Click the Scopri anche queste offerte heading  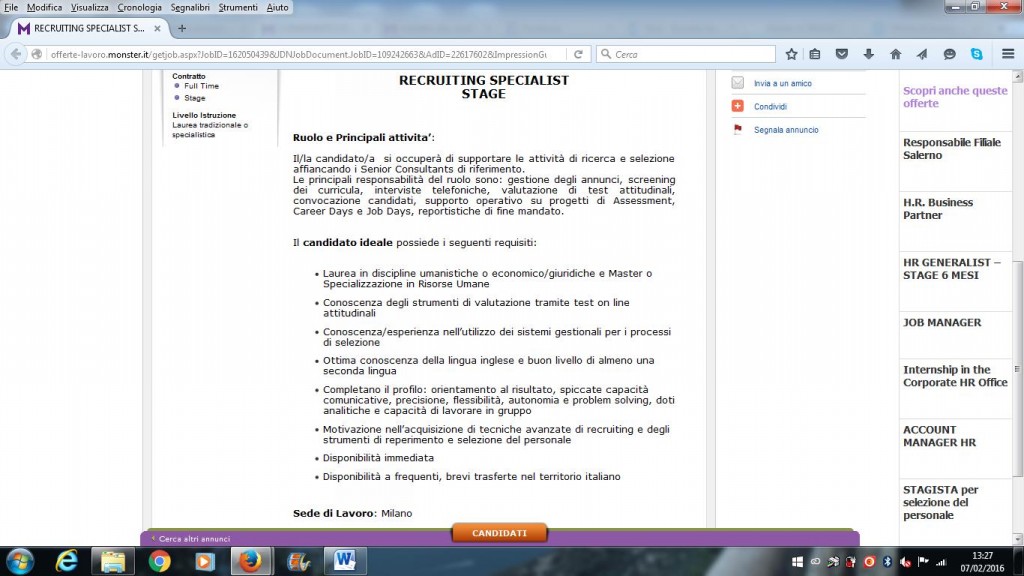(x=955, y=97)
